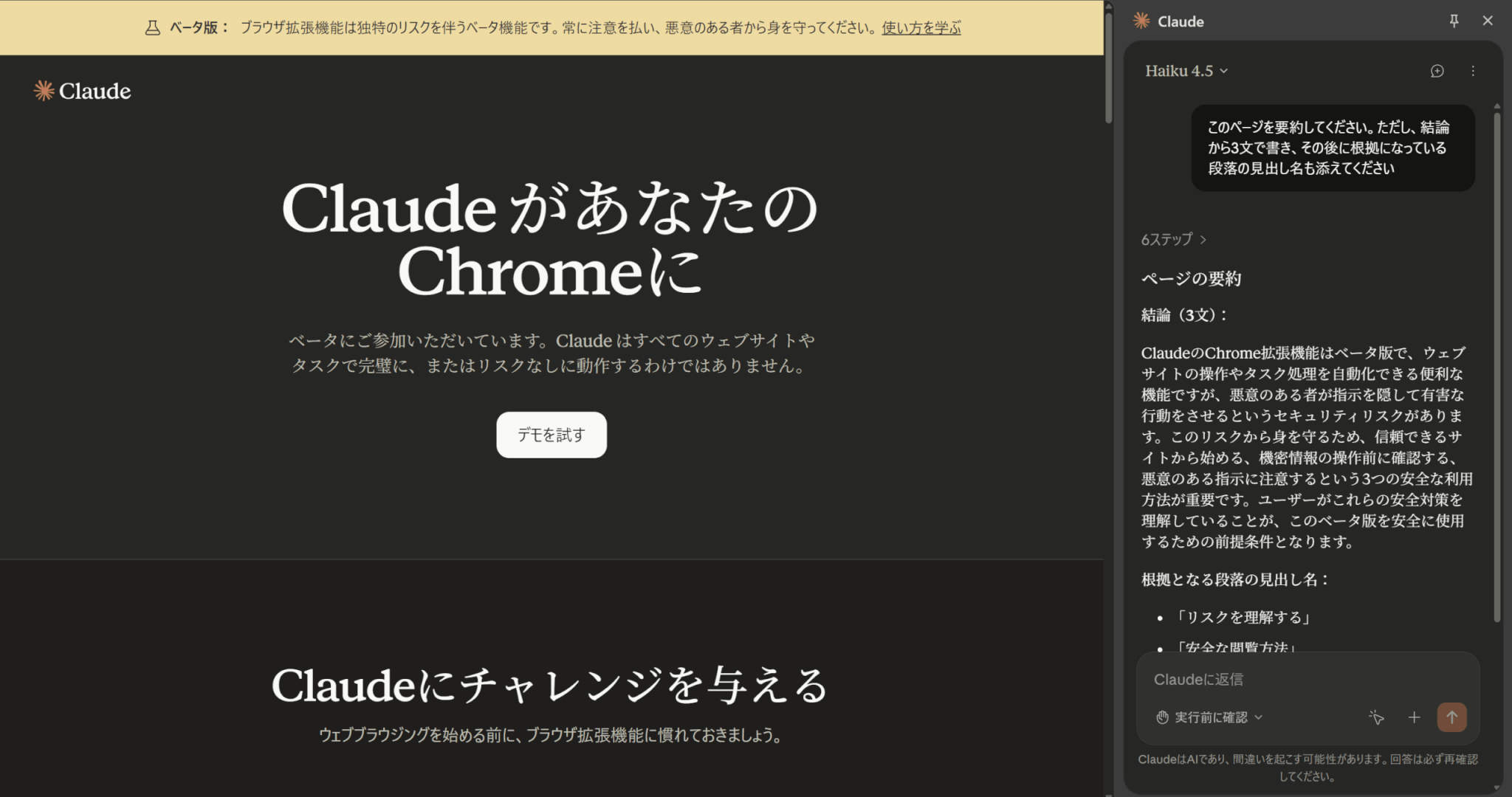Expand the 6ステップ steps disclosure

coord(1173,239)
